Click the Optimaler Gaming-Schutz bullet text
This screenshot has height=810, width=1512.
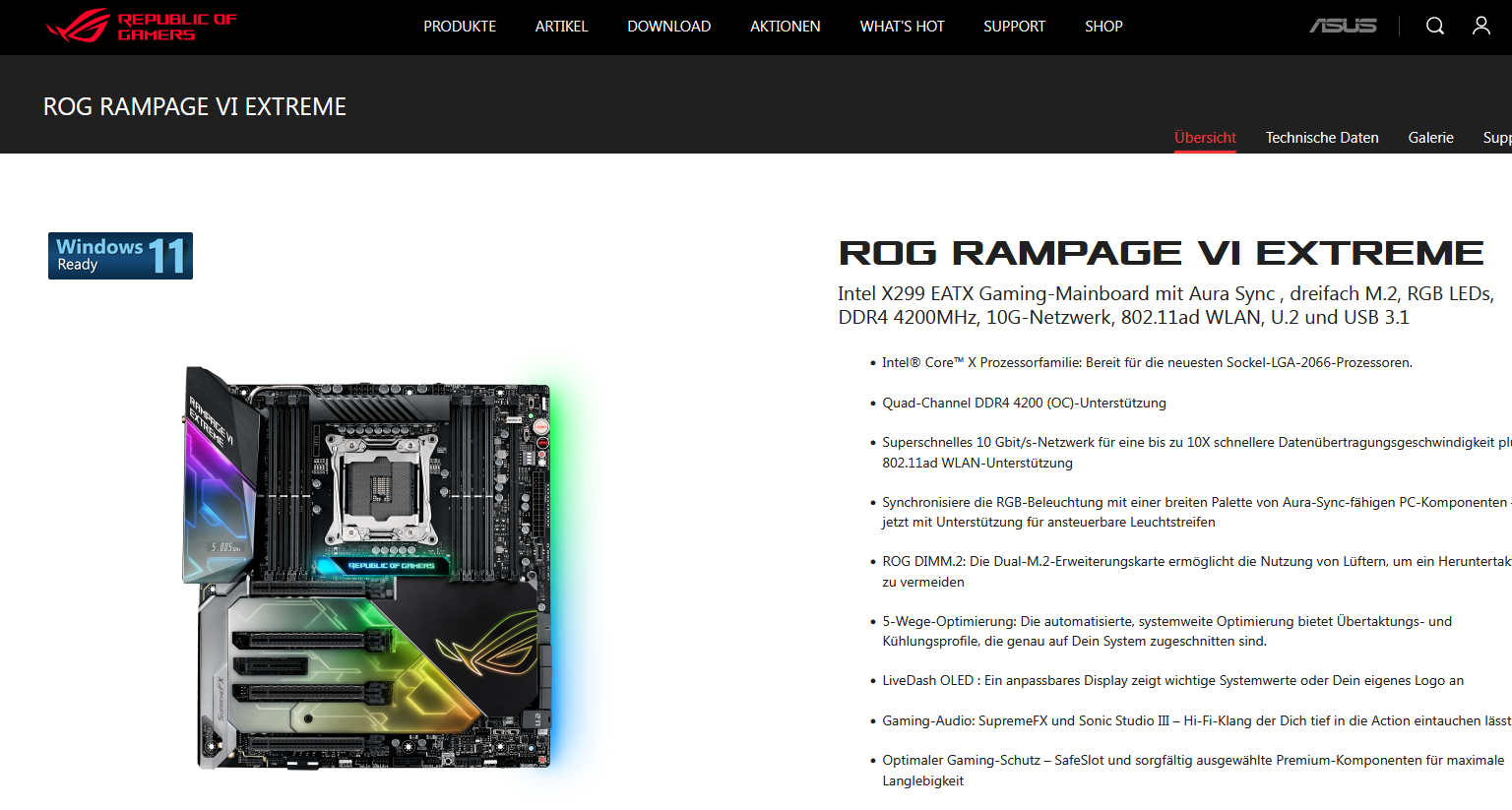[1193, 771]
